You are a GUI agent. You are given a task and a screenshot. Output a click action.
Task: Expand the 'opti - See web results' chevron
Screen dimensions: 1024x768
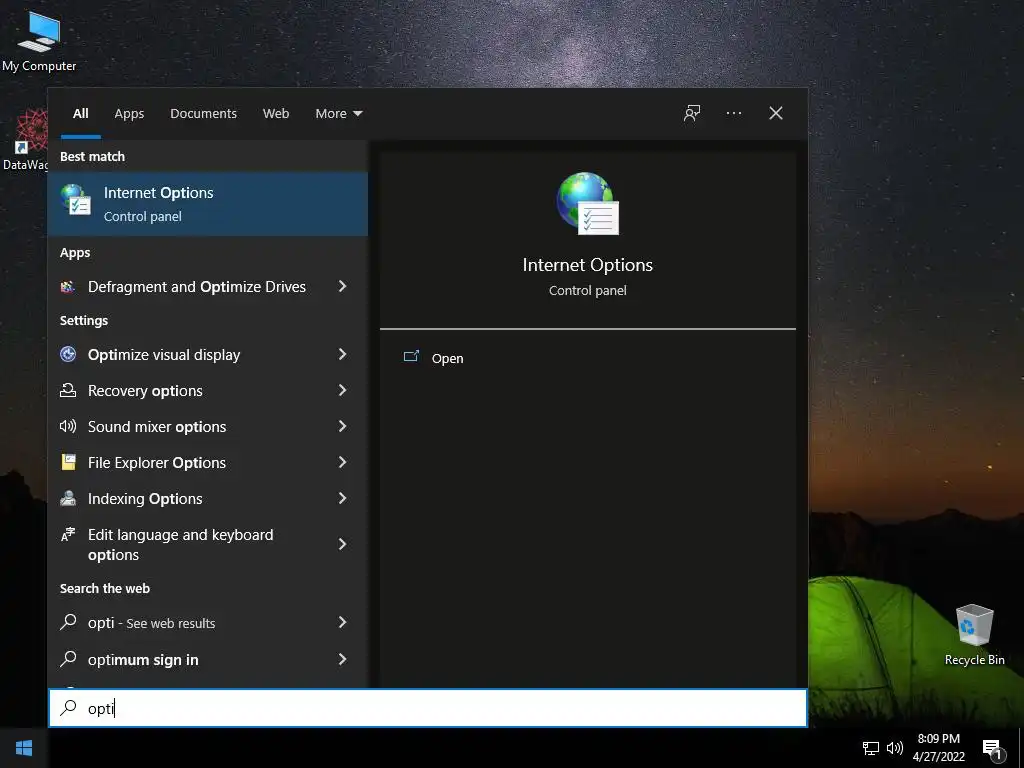(342, 622)
